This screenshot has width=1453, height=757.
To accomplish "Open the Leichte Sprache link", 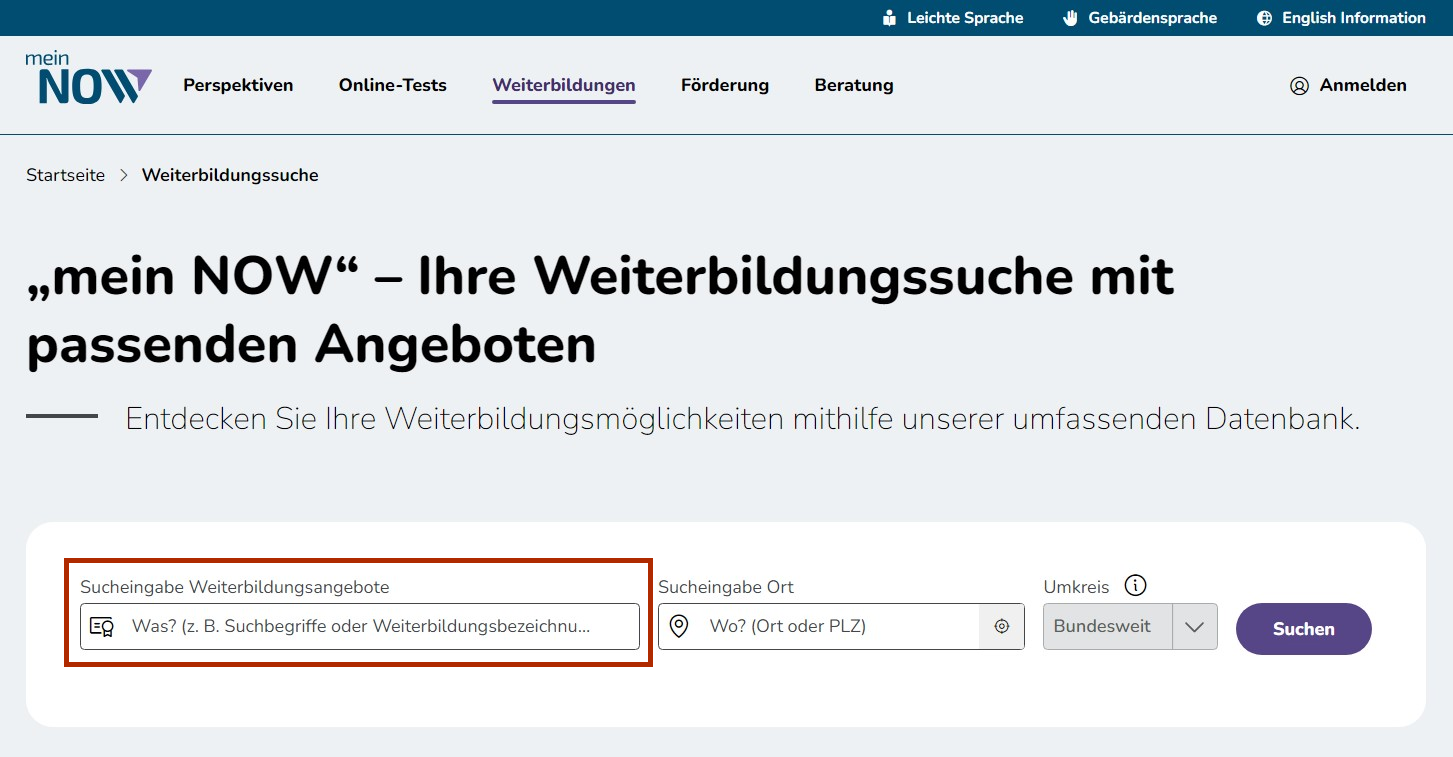I will pyautogui.click(x=953, y=18).
